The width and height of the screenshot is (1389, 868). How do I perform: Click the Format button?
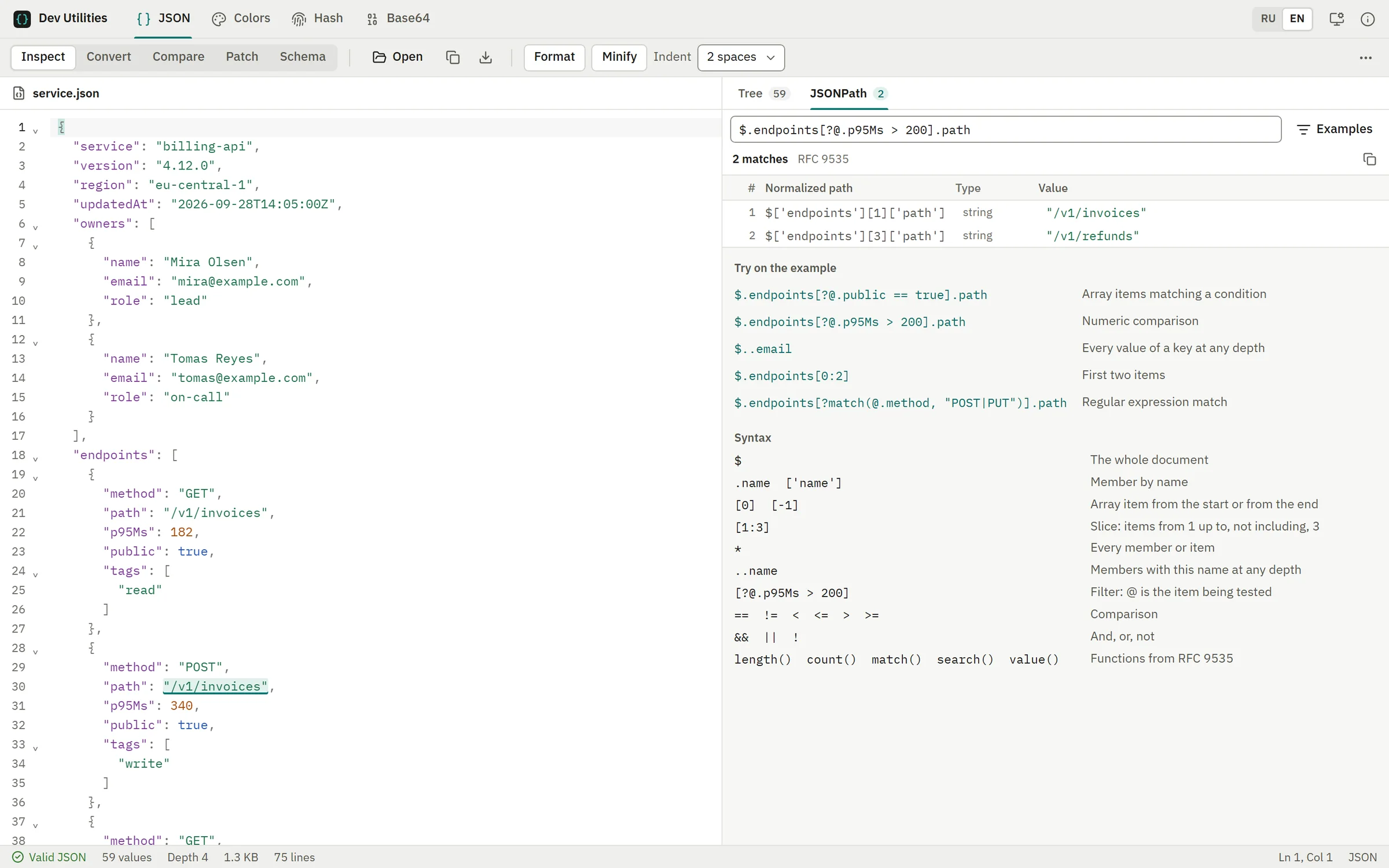point(554,57)
